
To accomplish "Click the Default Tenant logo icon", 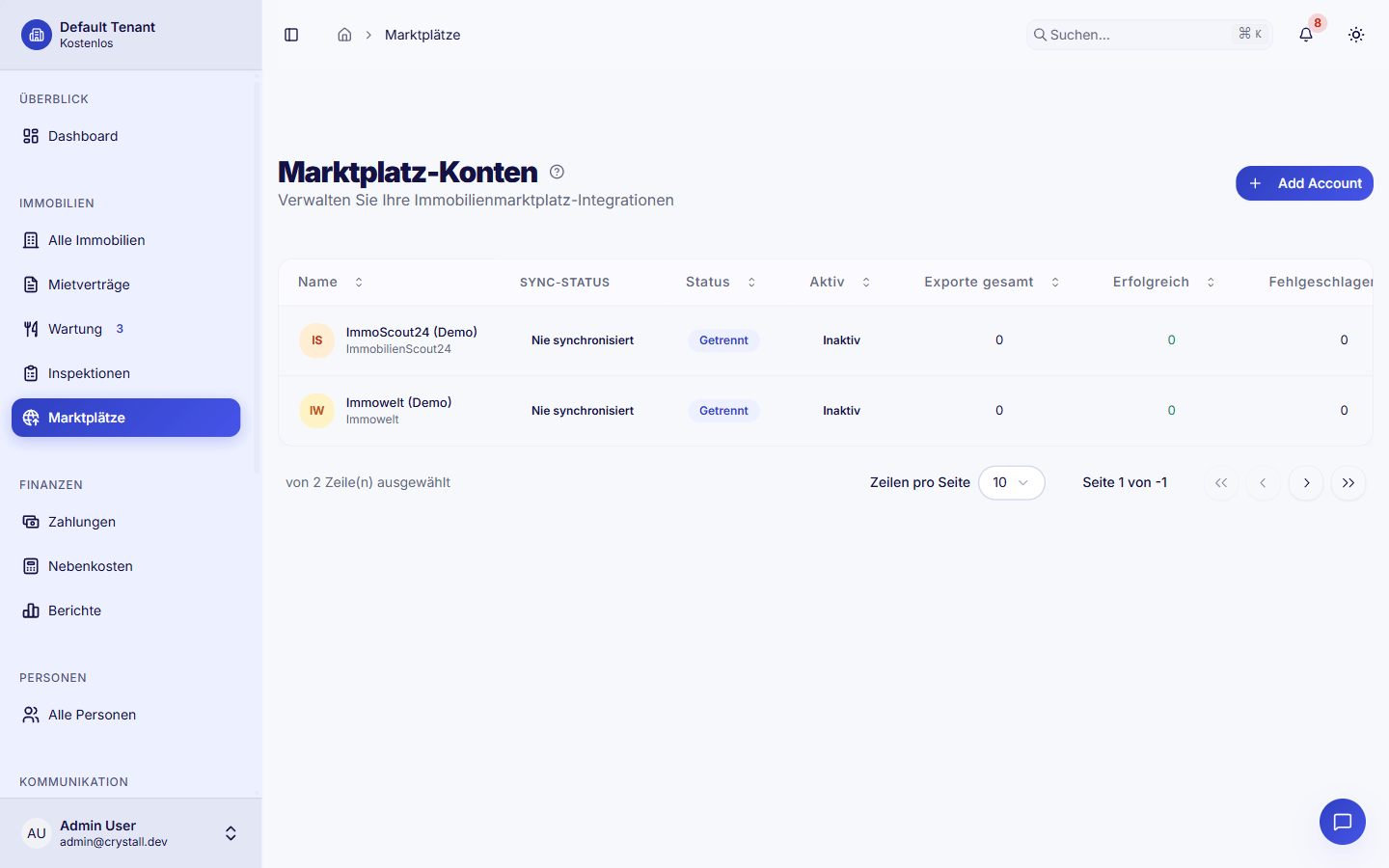I will tap(37, 35).
